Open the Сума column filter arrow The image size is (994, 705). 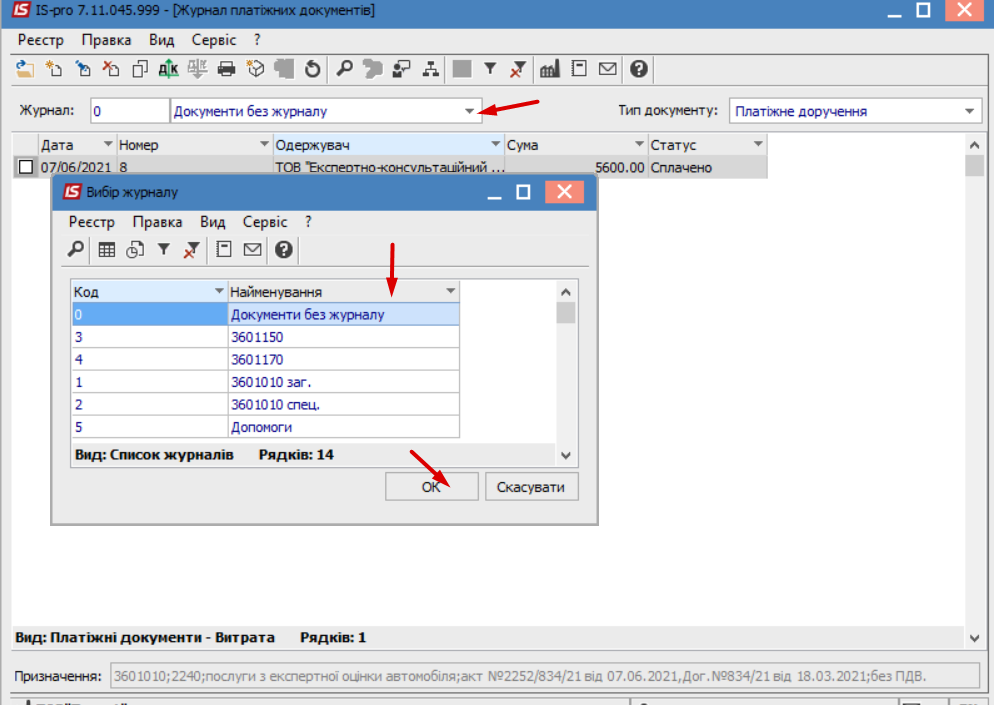(639, 145)
